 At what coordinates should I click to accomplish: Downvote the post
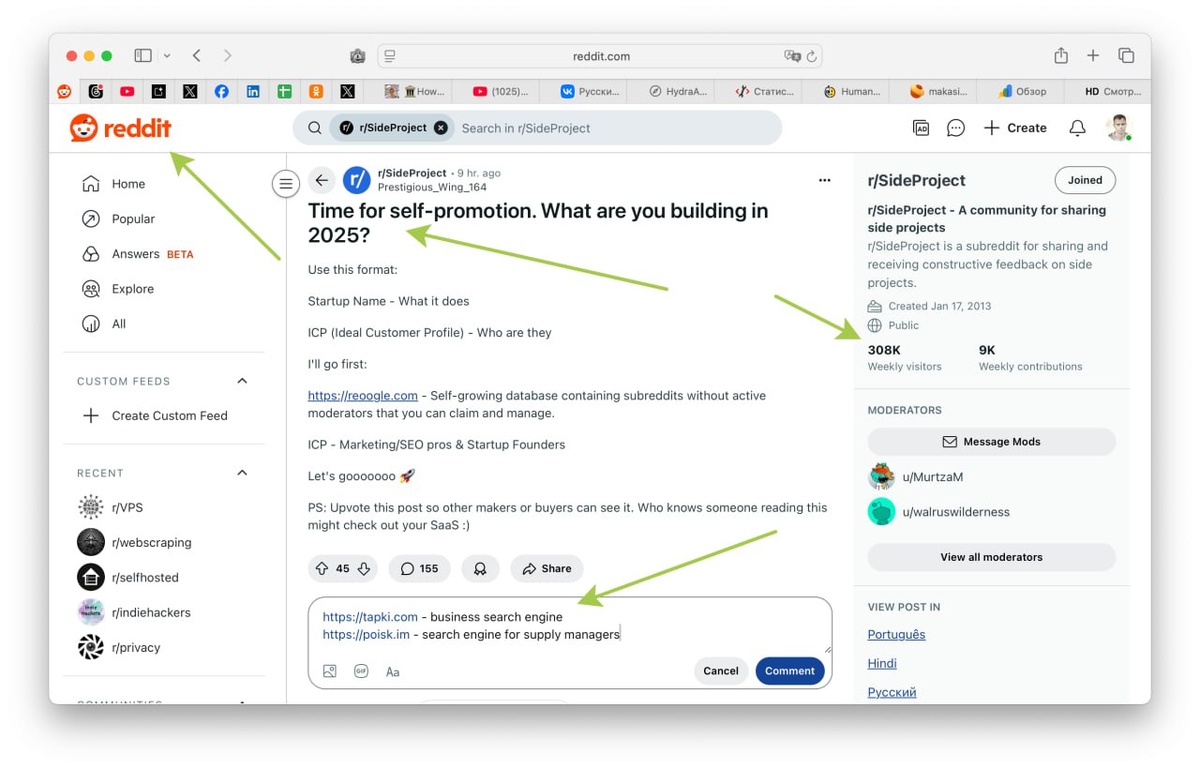point(364,568)
